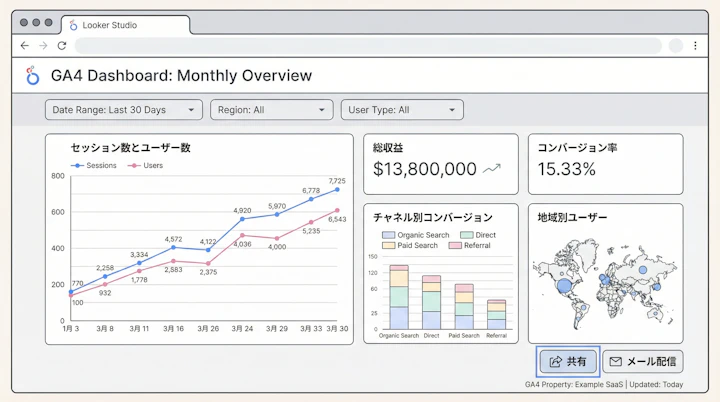
Task: Click the 1月 3 x-axis date label
Action: tap(71, 328)
